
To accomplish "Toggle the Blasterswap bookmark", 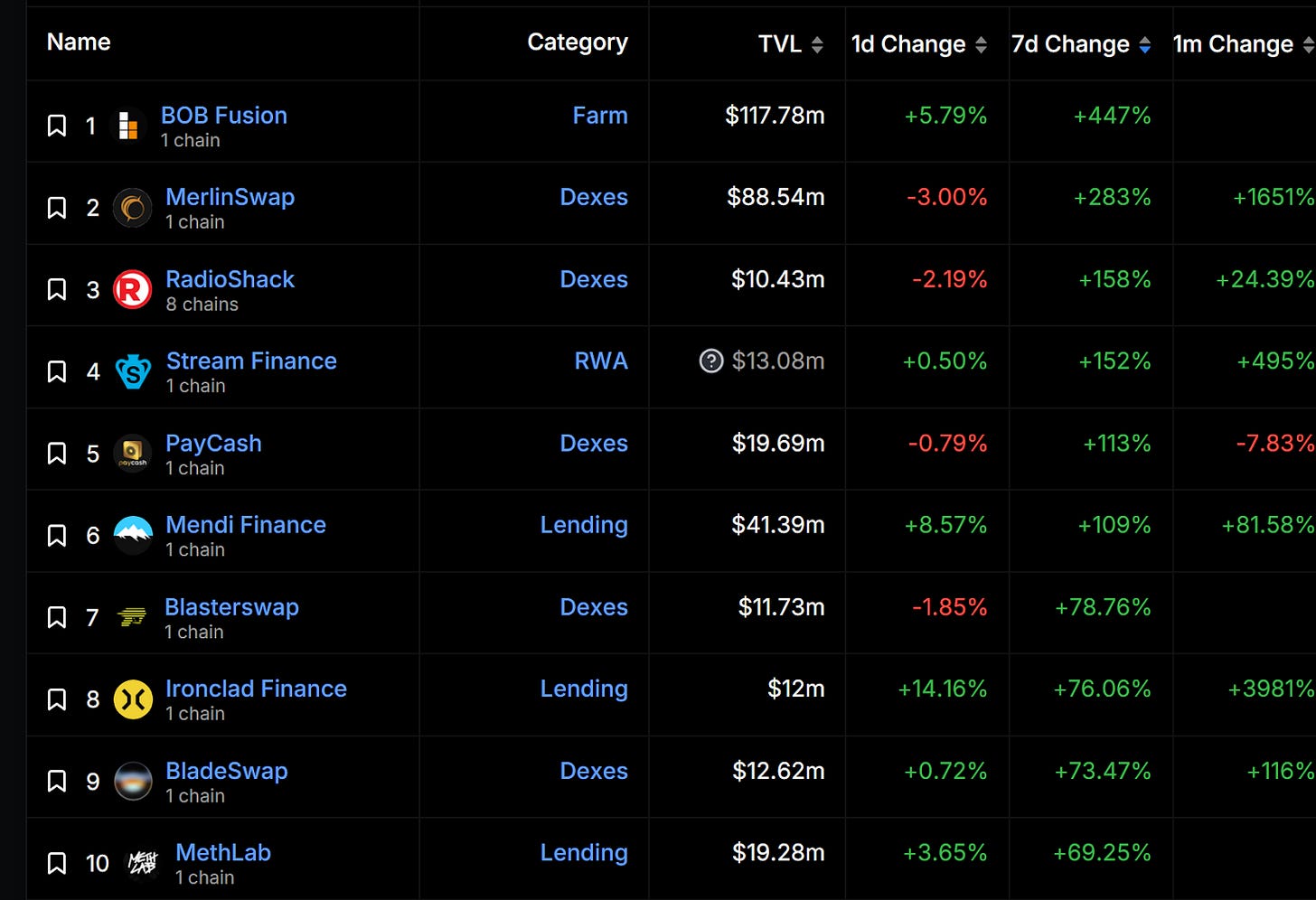I will point(56,617).
